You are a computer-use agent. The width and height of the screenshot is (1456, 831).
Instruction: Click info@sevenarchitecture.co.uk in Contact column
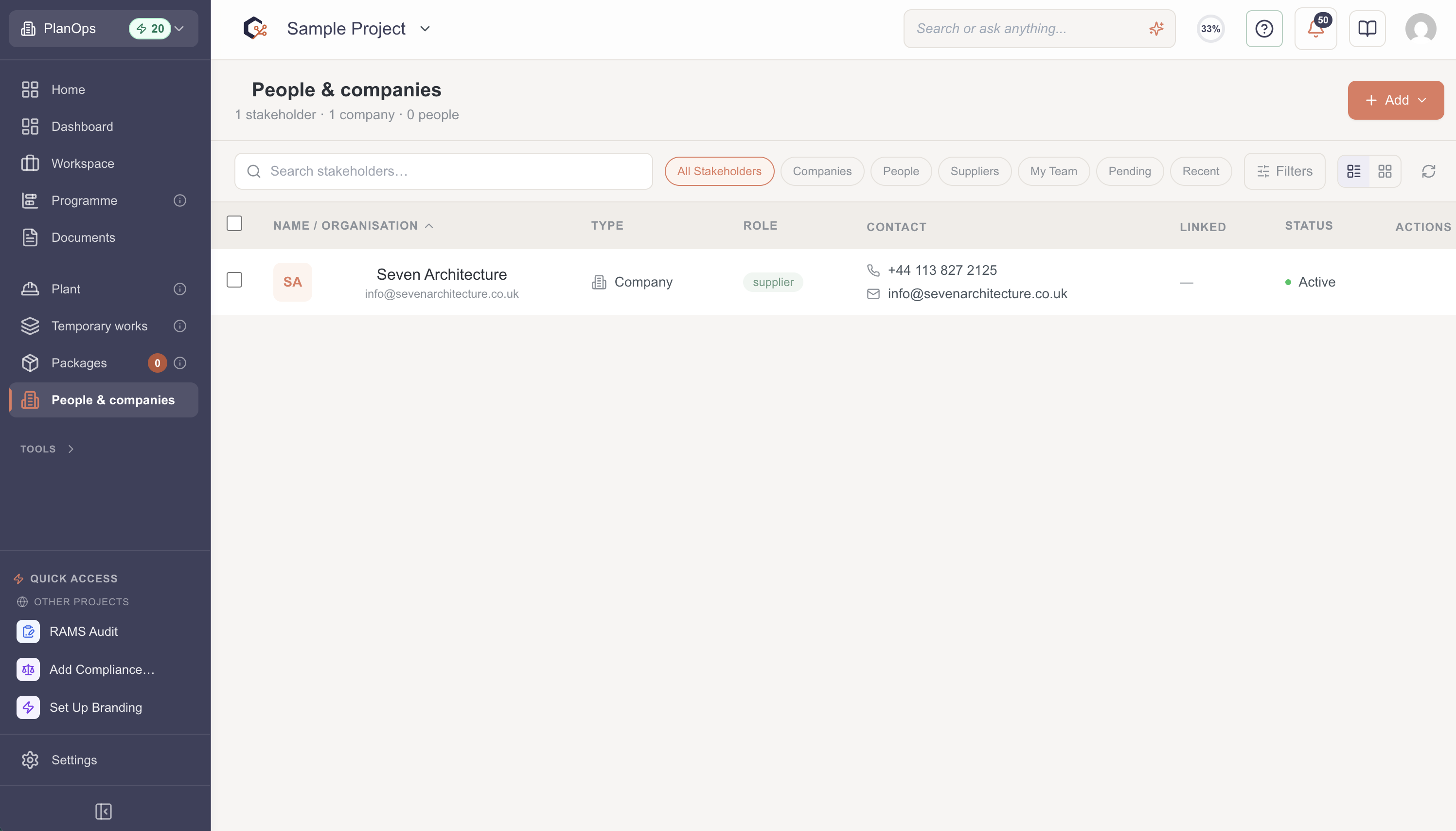(x=977, y=293)
